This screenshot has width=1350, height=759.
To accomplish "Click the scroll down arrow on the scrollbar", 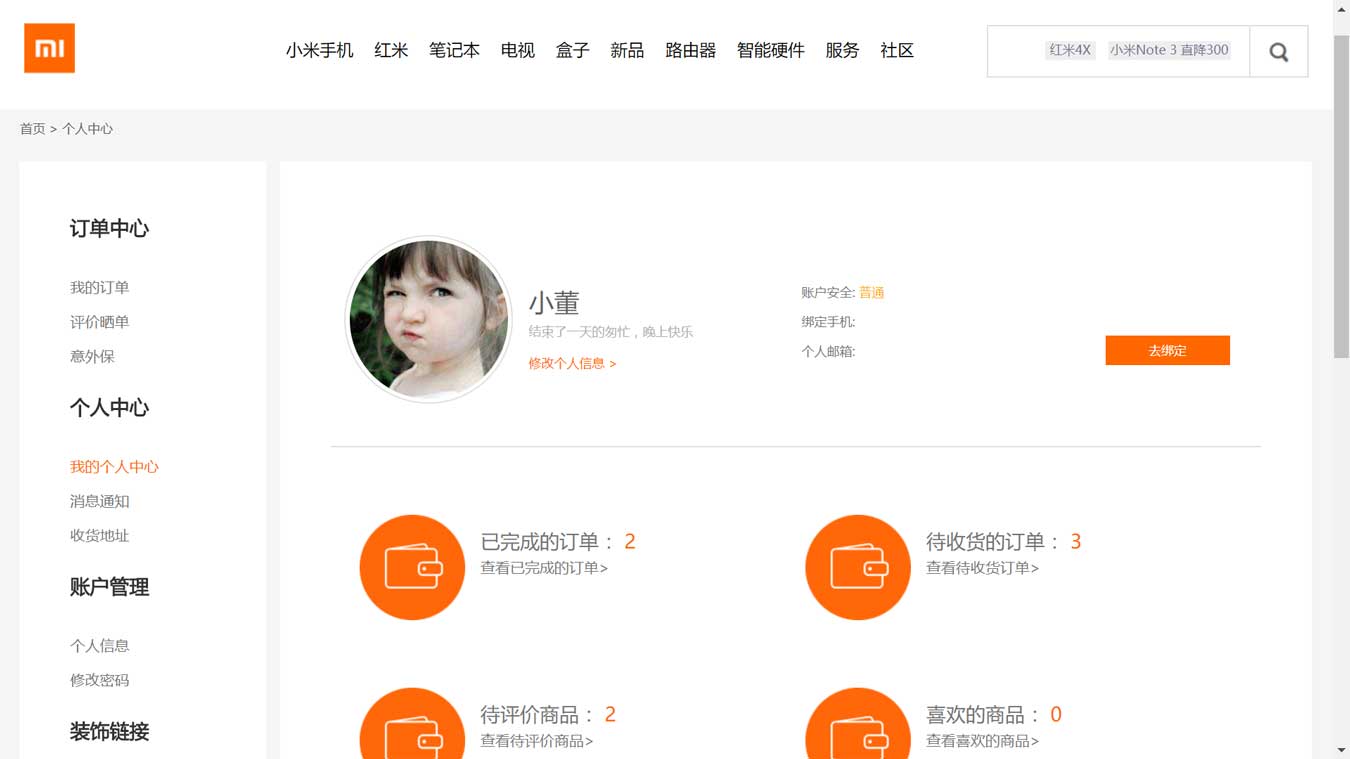I will [x=1341, y=749].
